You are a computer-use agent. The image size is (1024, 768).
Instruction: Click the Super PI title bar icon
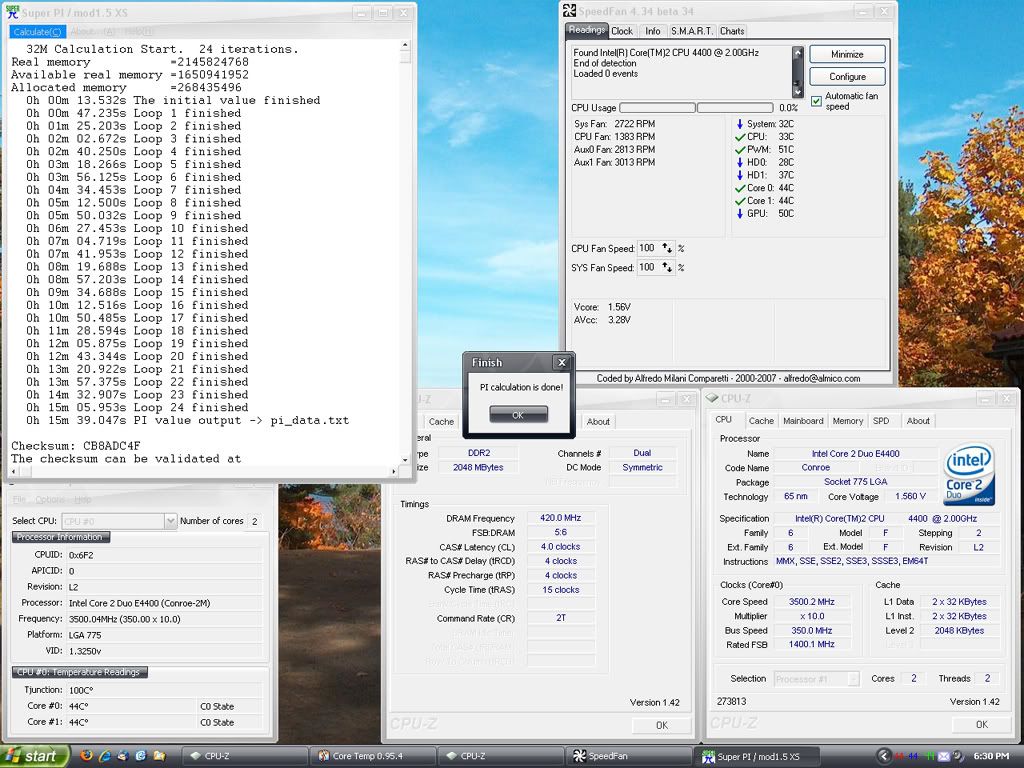12,12
